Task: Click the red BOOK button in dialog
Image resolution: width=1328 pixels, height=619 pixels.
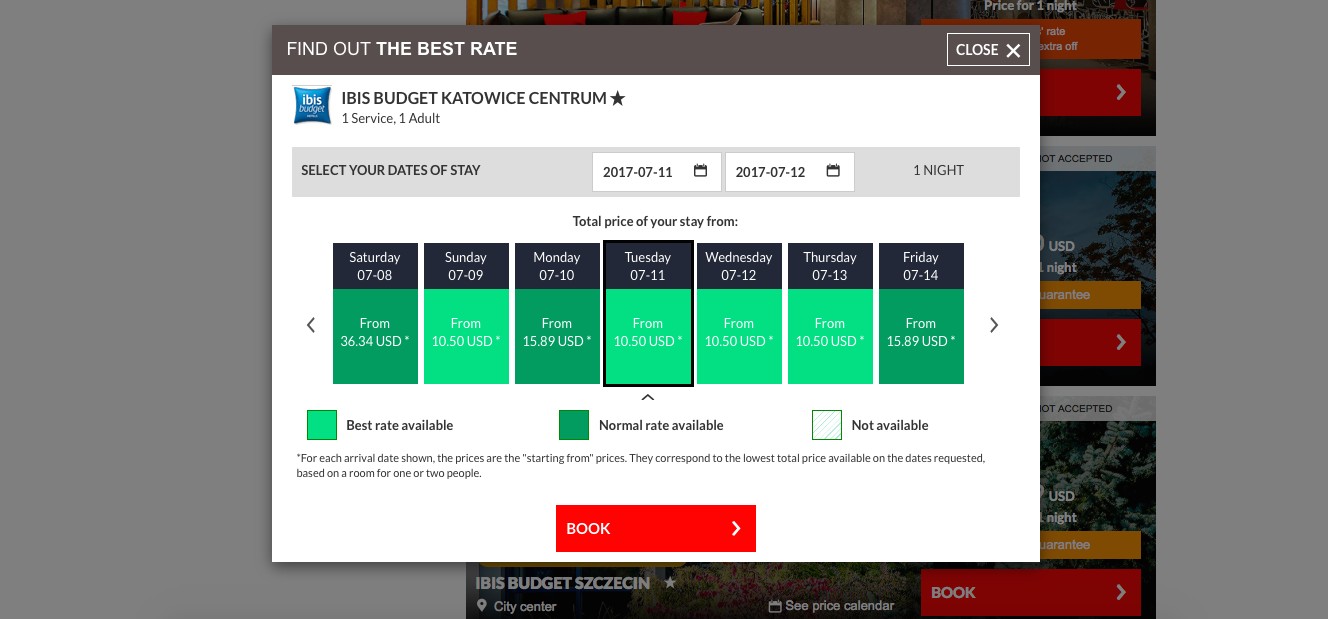Action: pos(656,528)
